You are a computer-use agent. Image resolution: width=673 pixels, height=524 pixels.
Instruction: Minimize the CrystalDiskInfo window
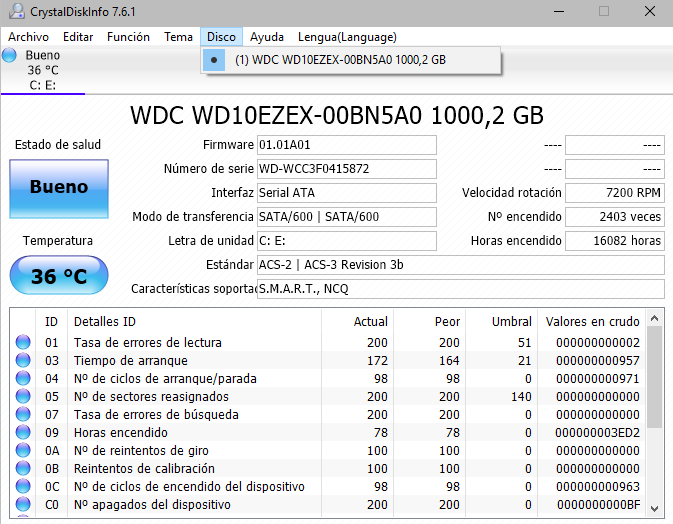559,12
